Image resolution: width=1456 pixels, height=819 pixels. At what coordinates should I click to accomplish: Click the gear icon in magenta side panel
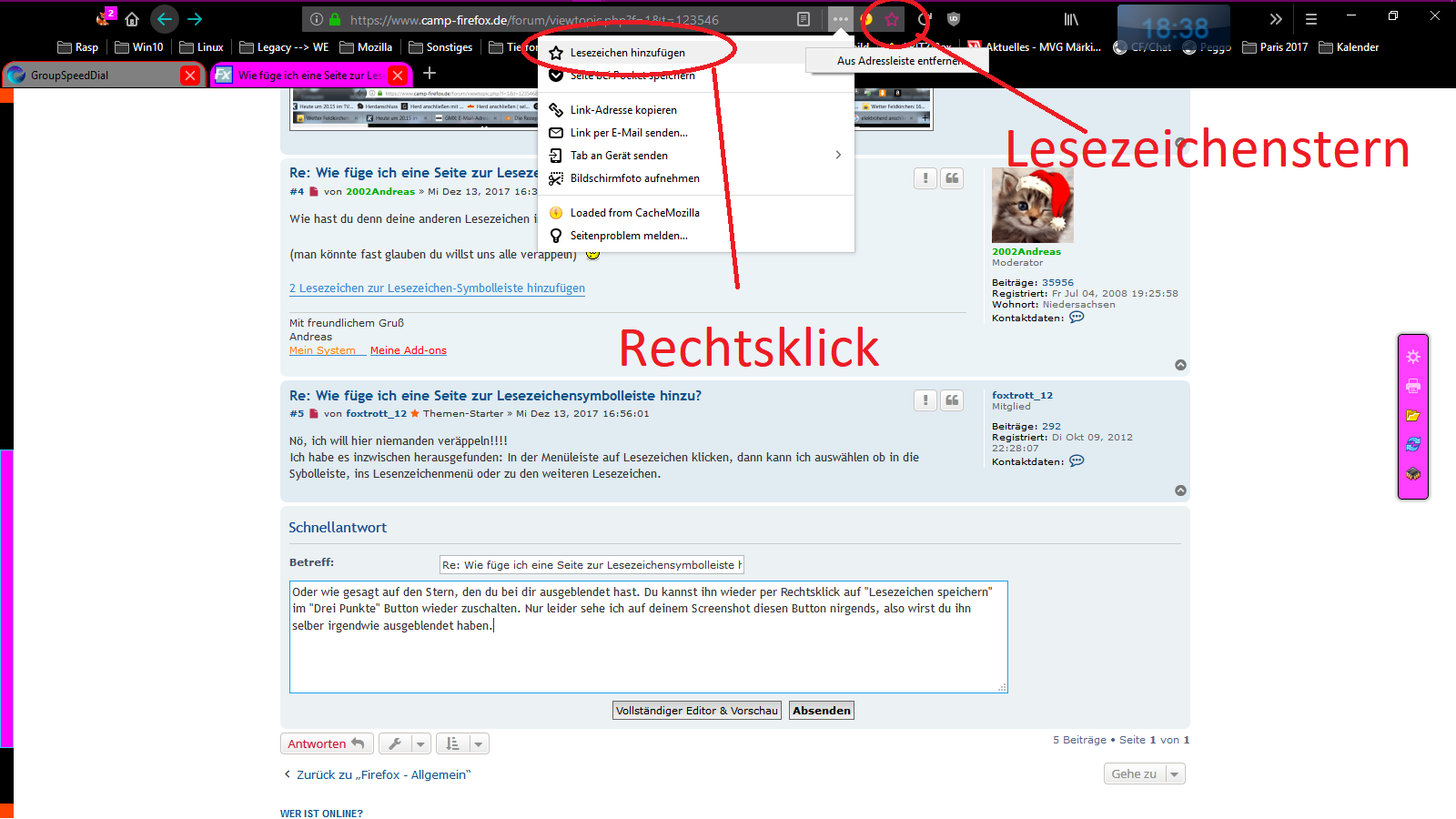(x=1413, y=357)
